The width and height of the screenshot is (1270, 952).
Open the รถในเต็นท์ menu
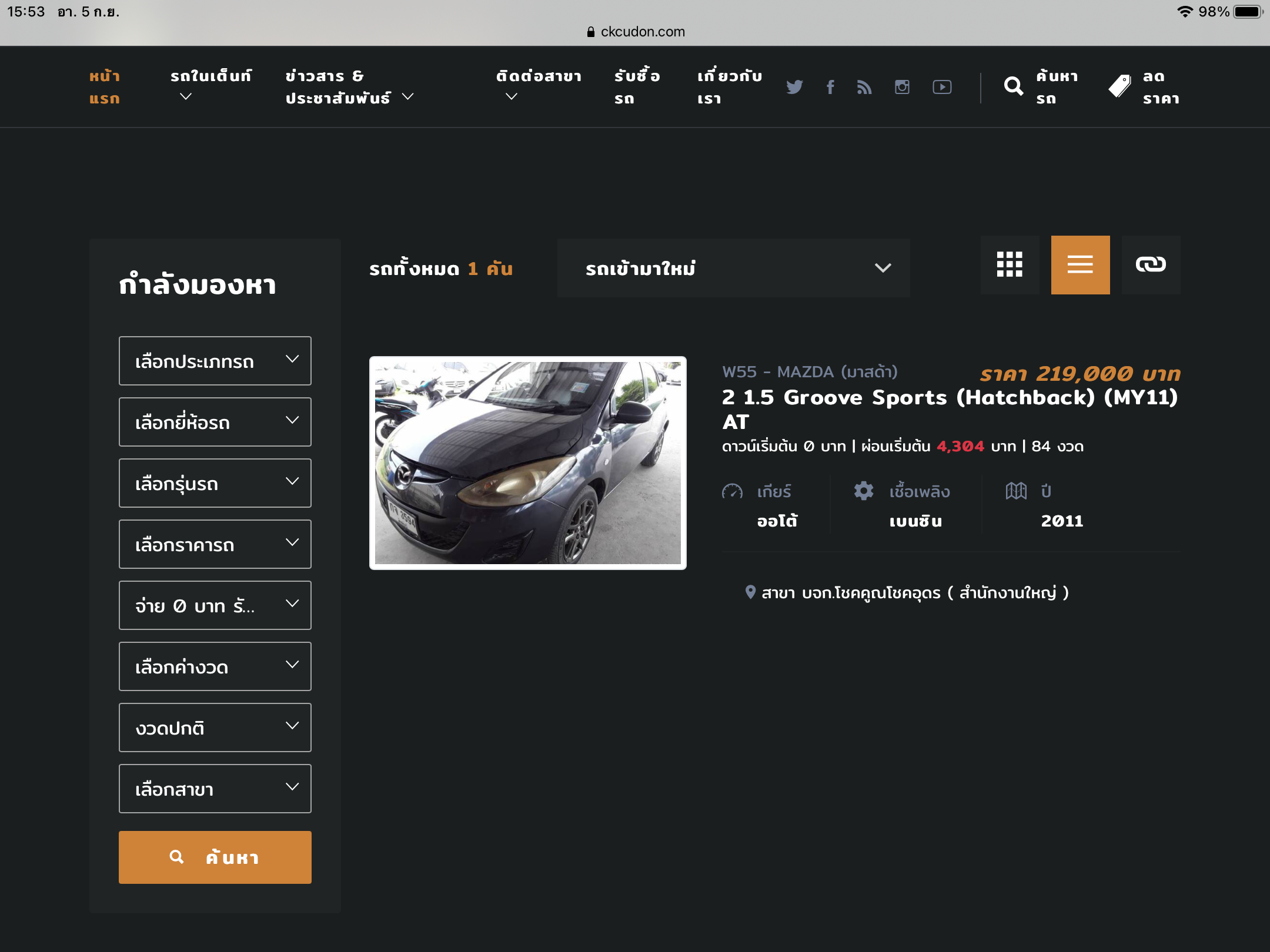point(210,76)
